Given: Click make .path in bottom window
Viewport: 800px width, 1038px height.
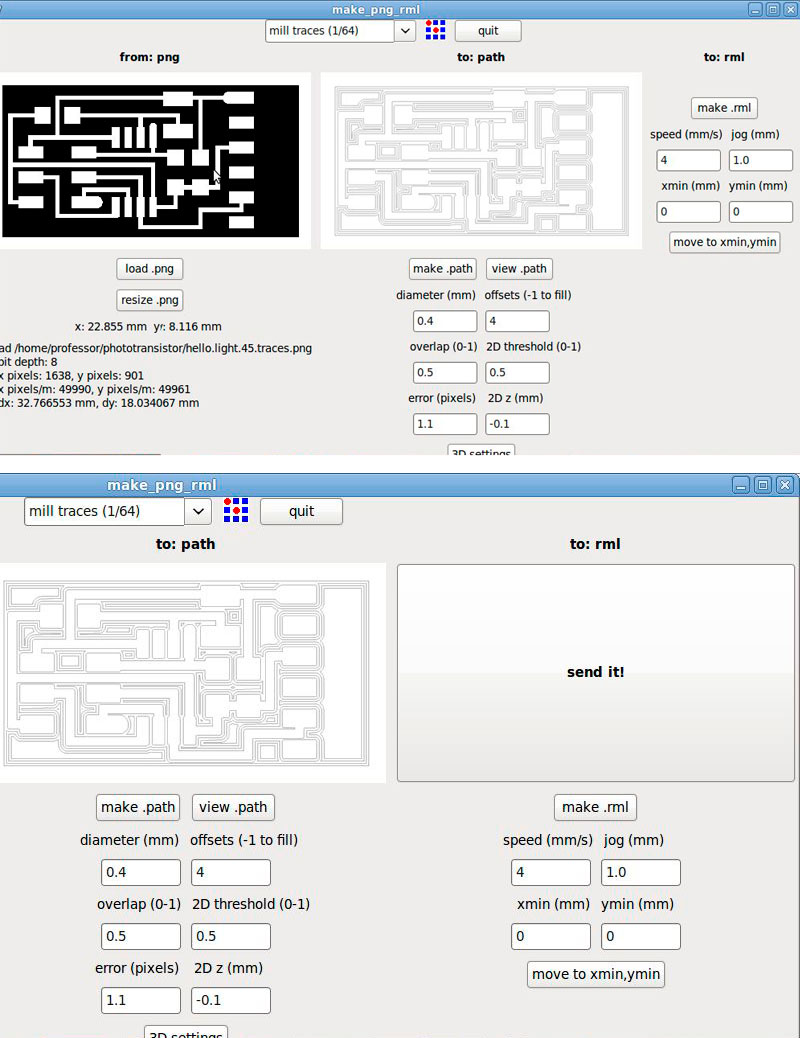Looking at the screenshot, I should 138,807.
